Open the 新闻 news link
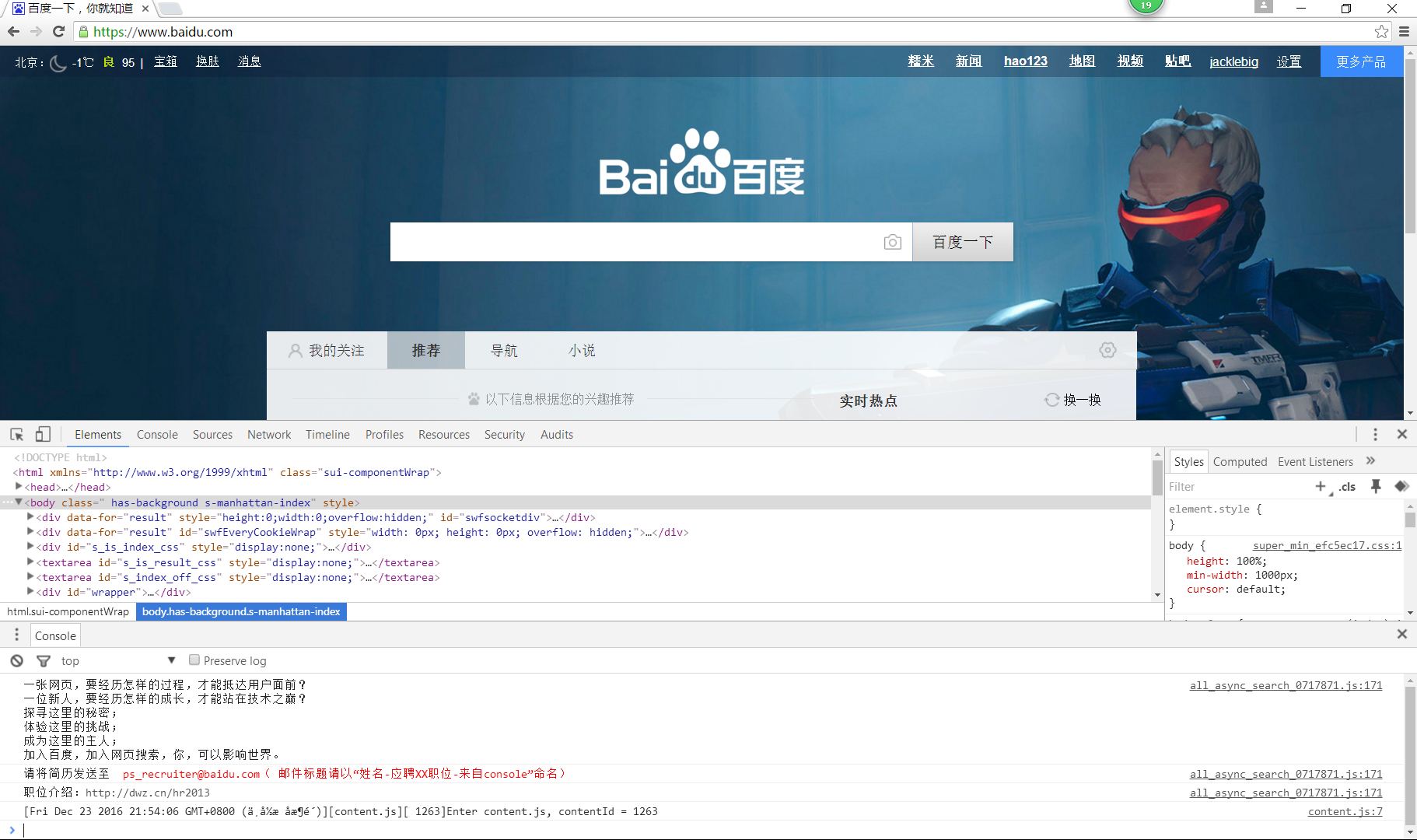1417x840 pixels. [x=968, y=61]
